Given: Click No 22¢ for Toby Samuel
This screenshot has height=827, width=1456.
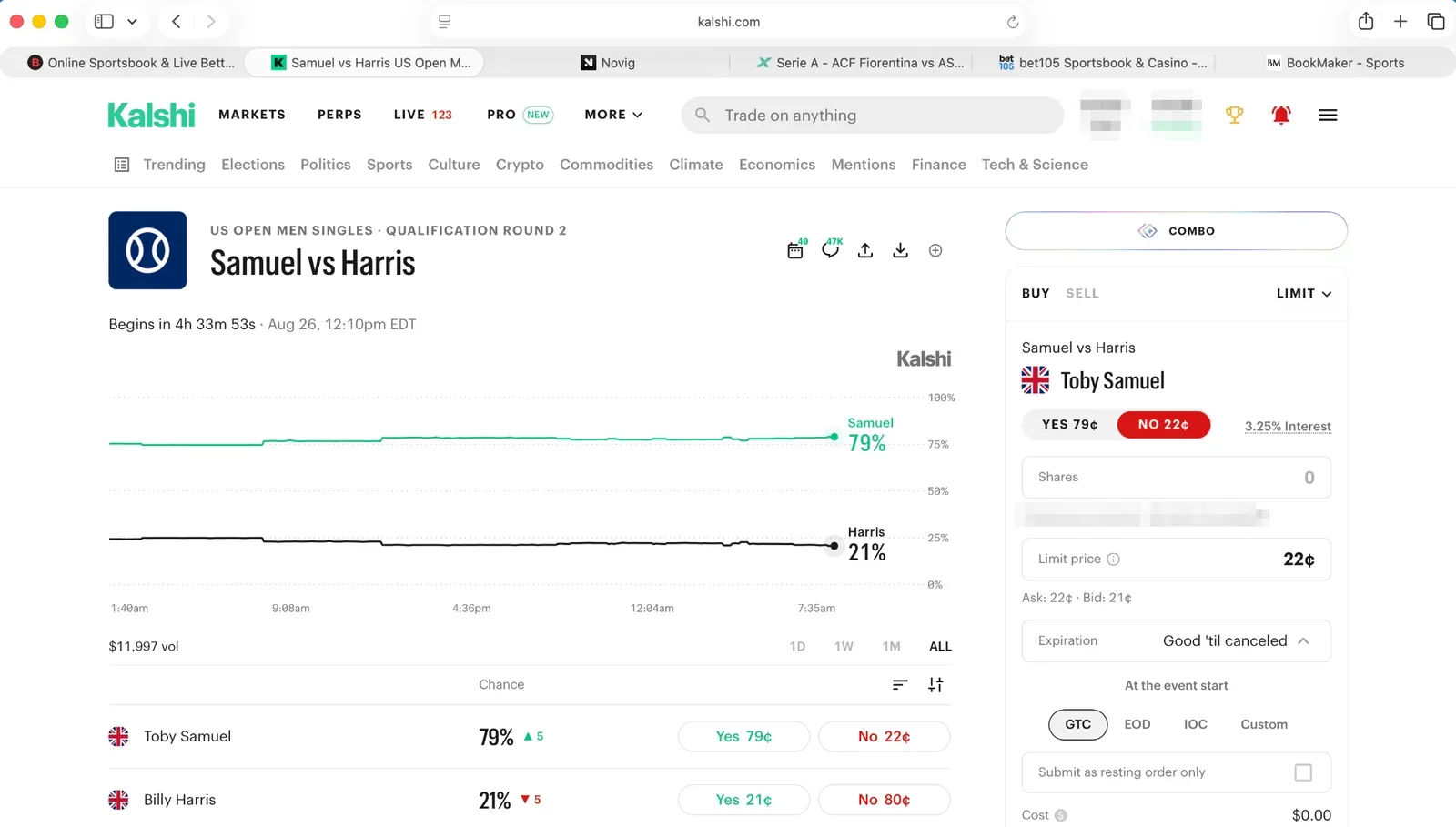Looking at the screenshot, I should [x=884, y=737].
